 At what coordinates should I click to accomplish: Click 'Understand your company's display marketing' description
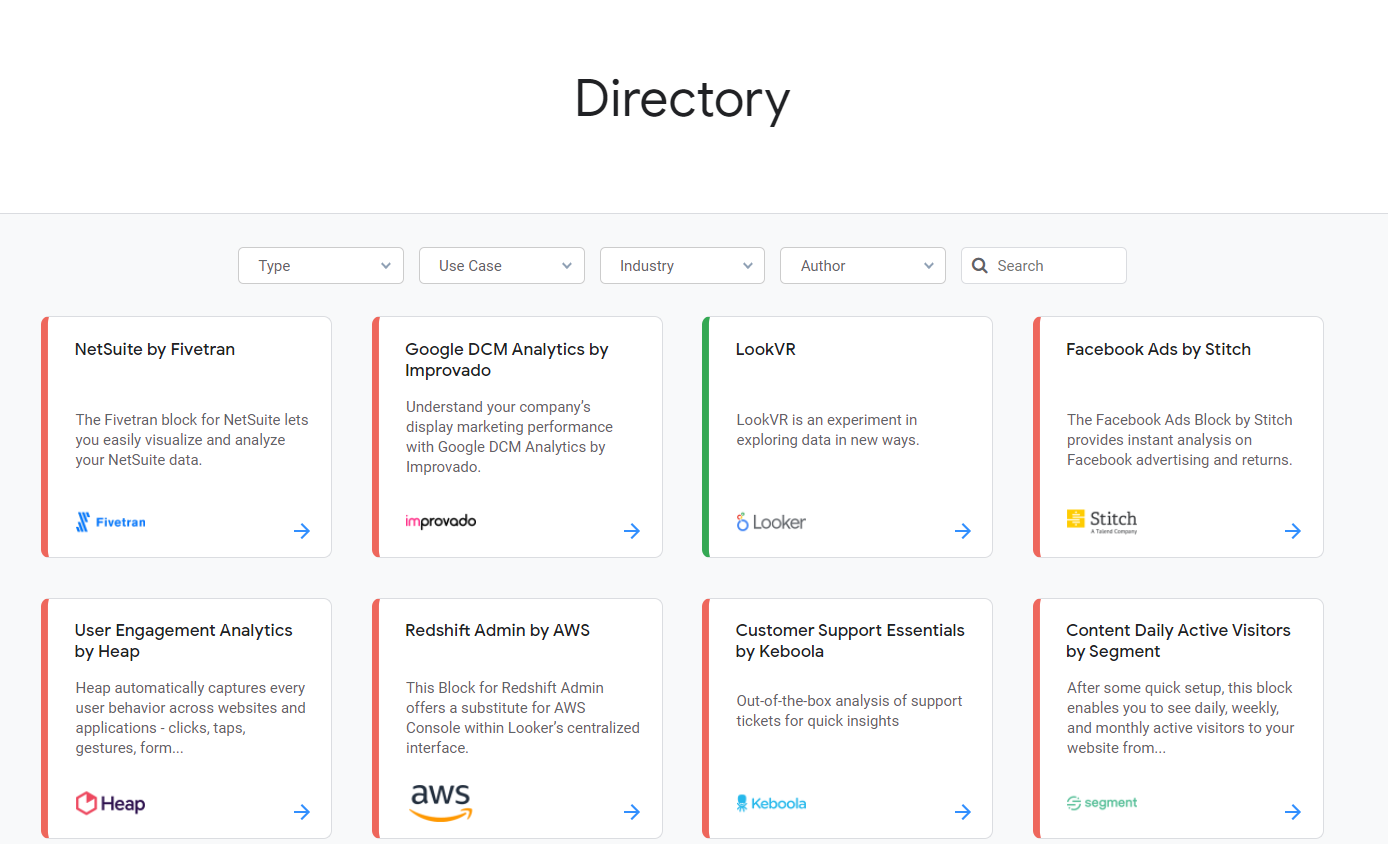pyautogui.click(x=509, y=437)
